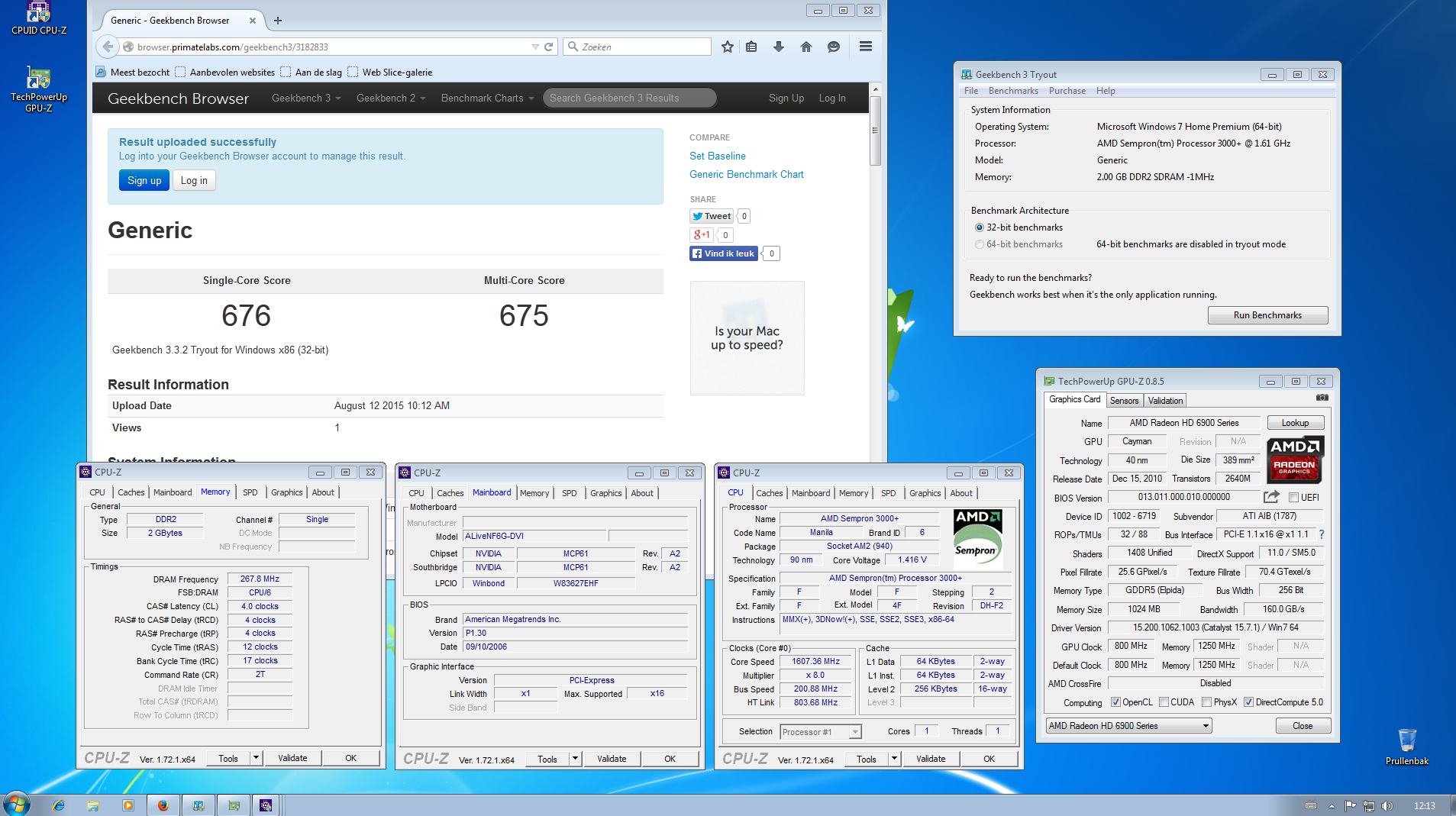Open the Benchmarks menu in Geekbench 3 Tryout

[1013, 91]
